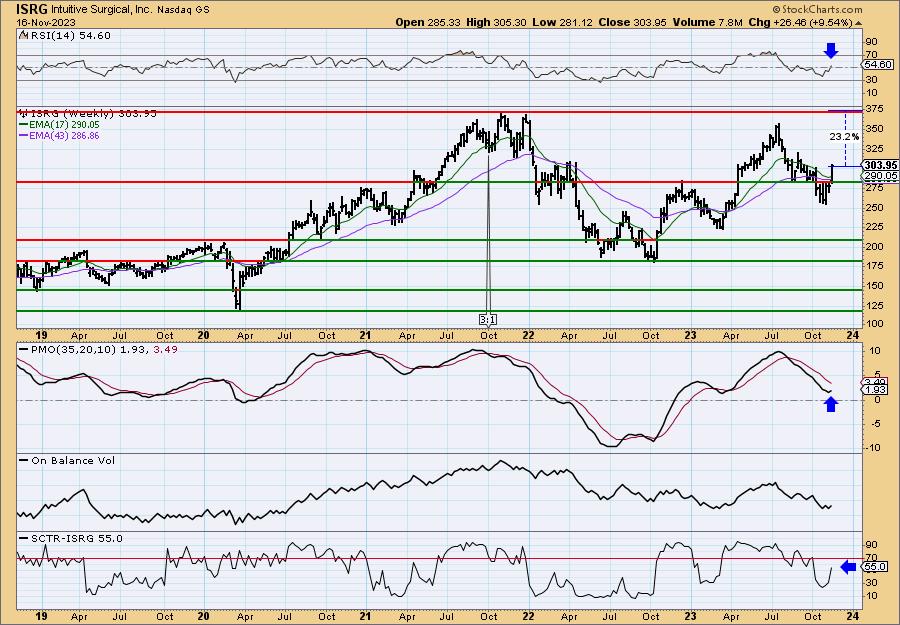900x625 pixels.
Task: Click the Low 281.12 value
Action: [560, 22]
